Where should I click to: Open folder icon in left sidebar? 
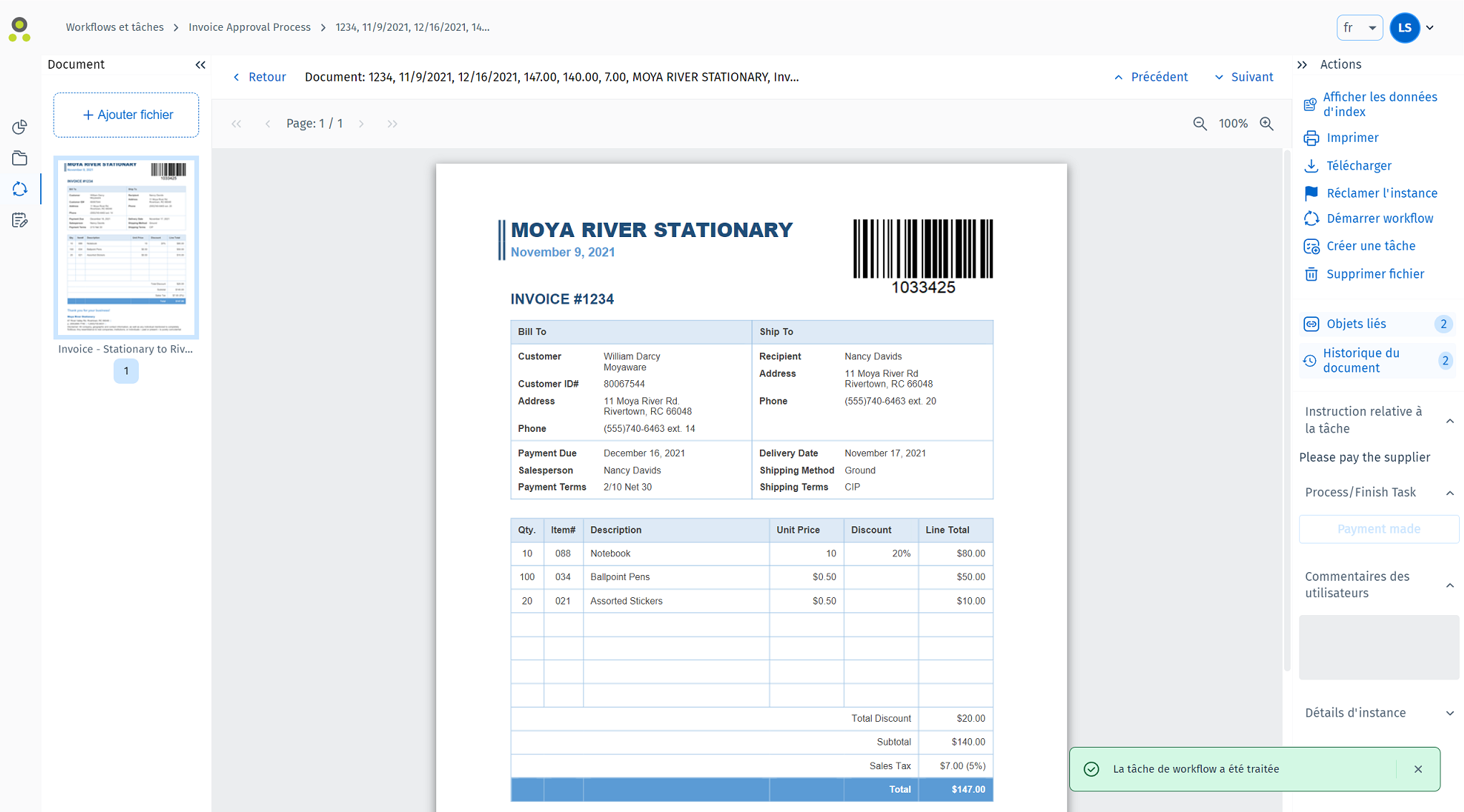20,158
